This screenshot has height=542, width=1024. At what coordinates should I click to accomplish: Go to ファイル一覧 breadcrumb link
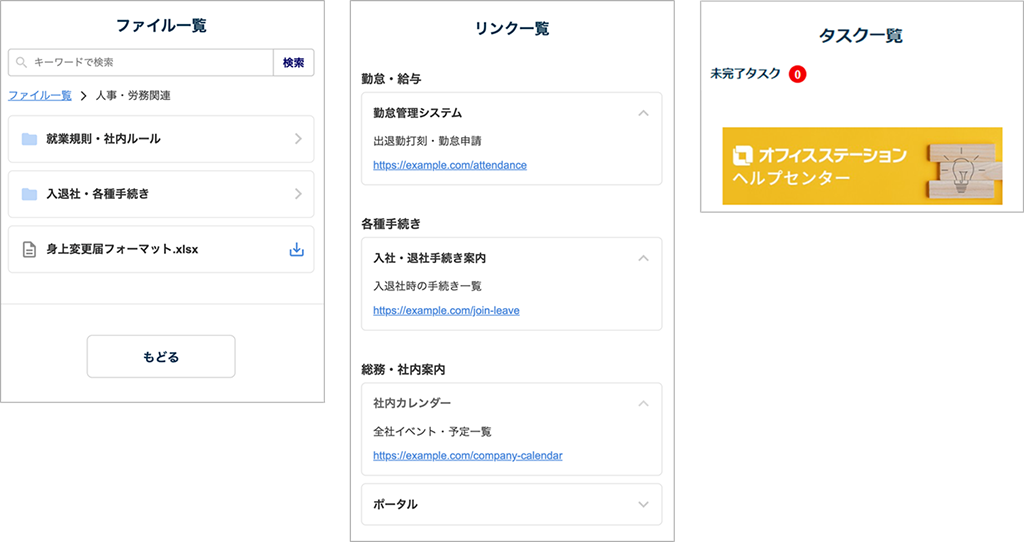point(40,96)
